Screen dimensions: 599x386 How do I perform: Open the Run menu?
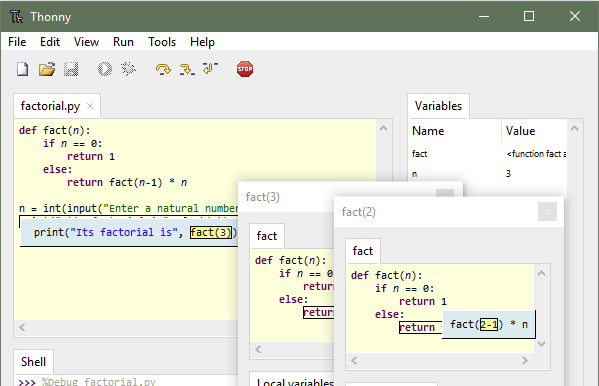[123, 42]
